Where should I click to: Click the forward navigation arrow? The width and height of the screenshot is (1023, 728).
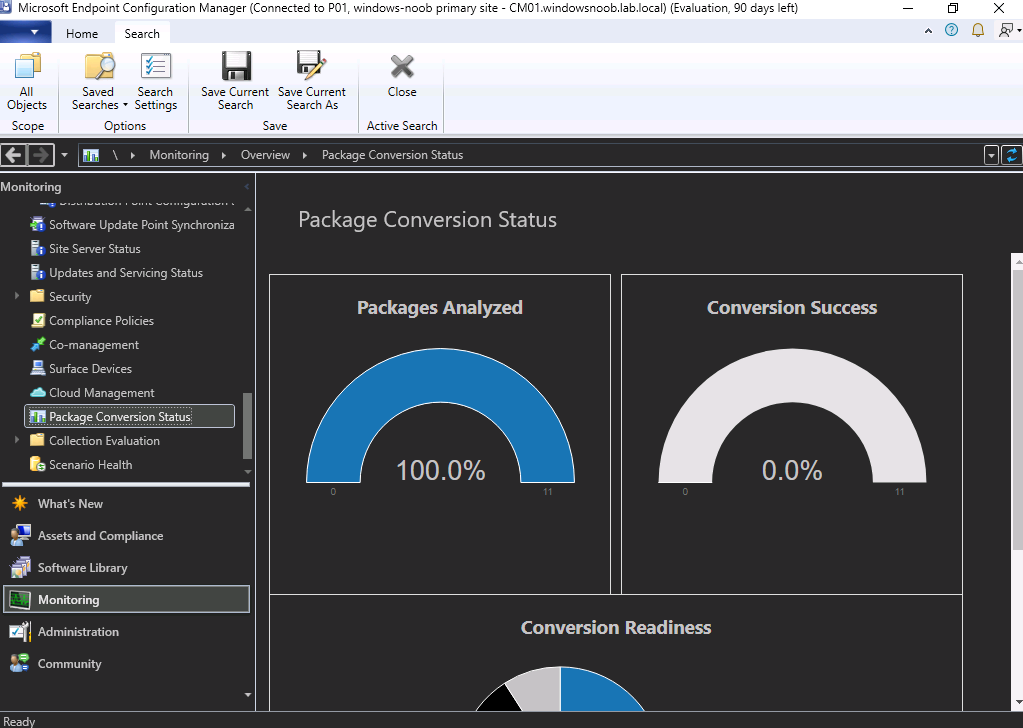coord(40,155)
